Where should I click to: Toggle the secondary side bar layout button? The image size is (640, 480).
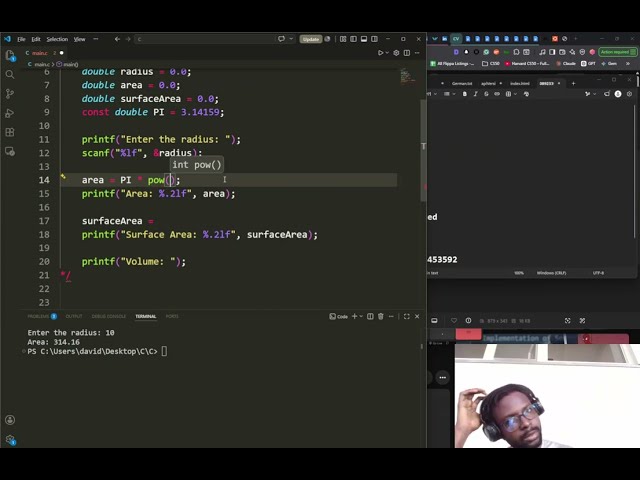coord(374,39)
